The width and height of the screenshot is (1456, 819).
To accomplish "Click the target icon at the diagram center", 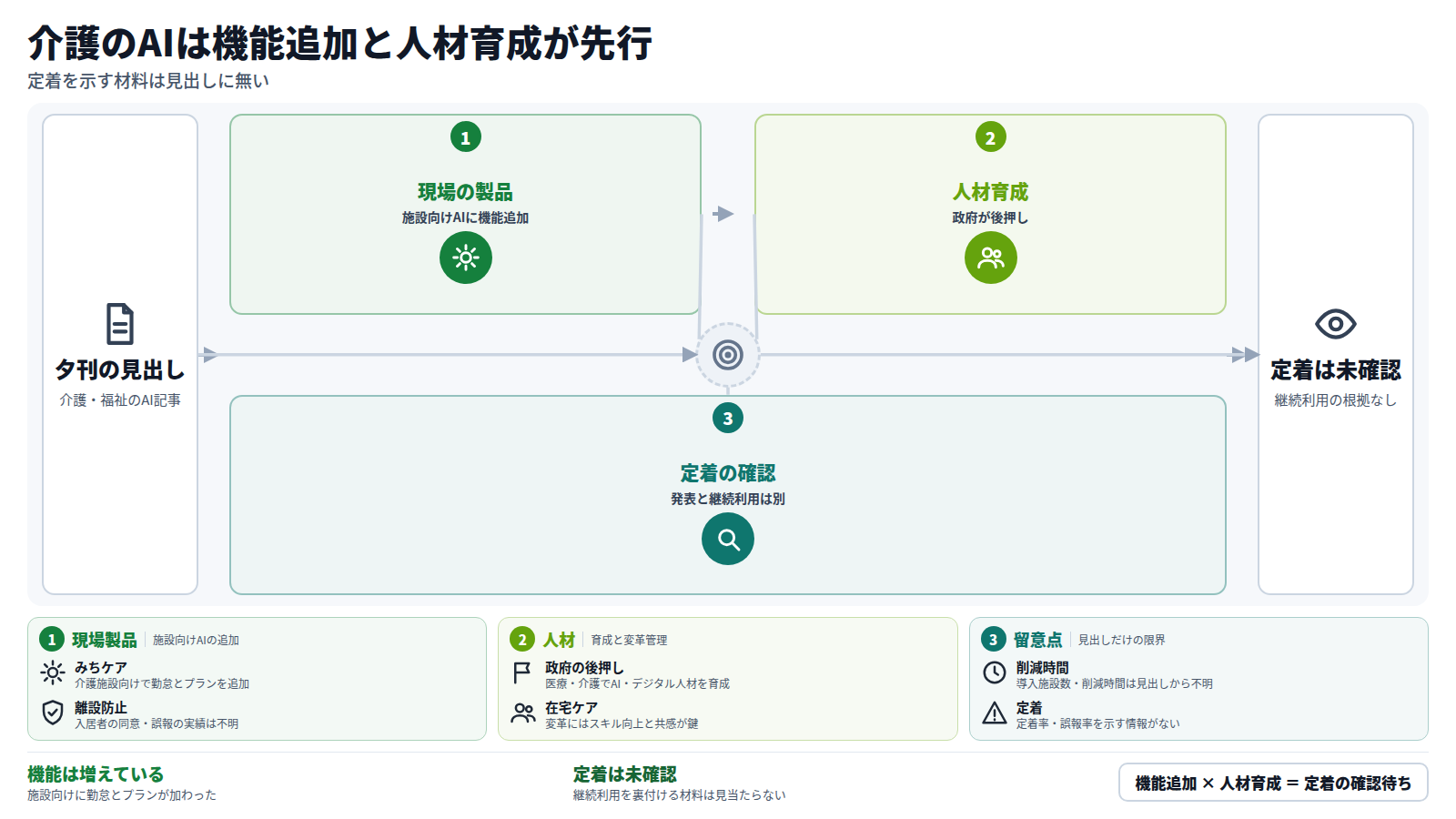I will [728, 355].
